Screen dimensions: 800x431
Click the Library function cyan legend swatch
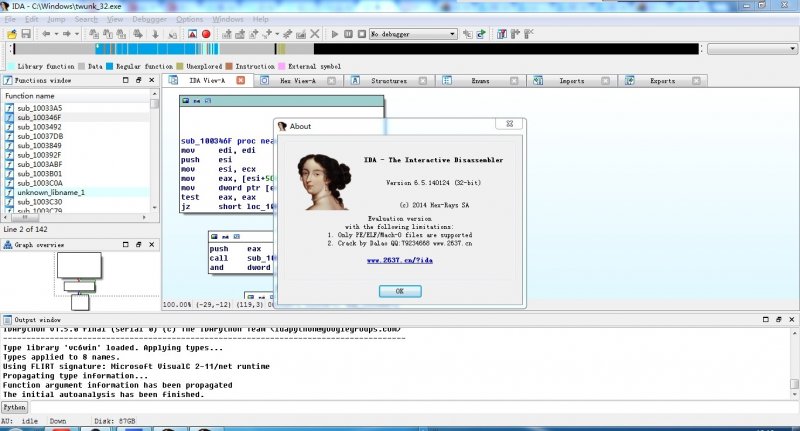11,66
